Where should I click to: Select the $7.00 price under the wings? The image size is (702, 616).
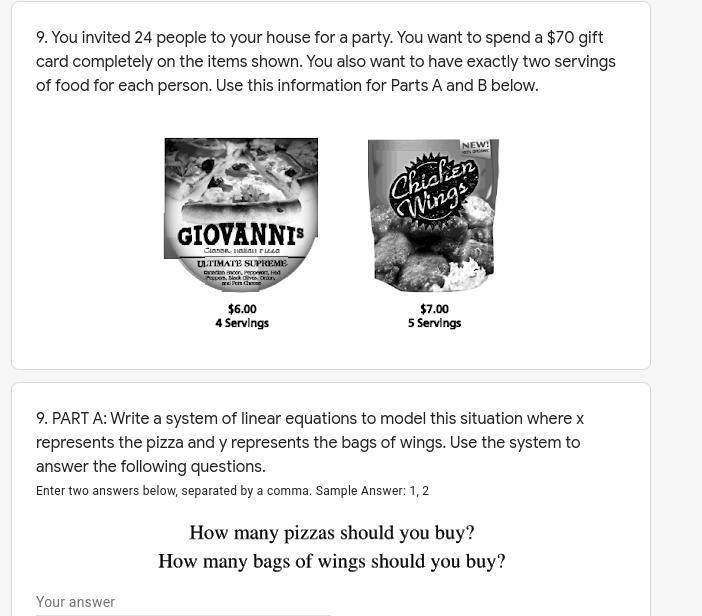(x=434, y=309)
